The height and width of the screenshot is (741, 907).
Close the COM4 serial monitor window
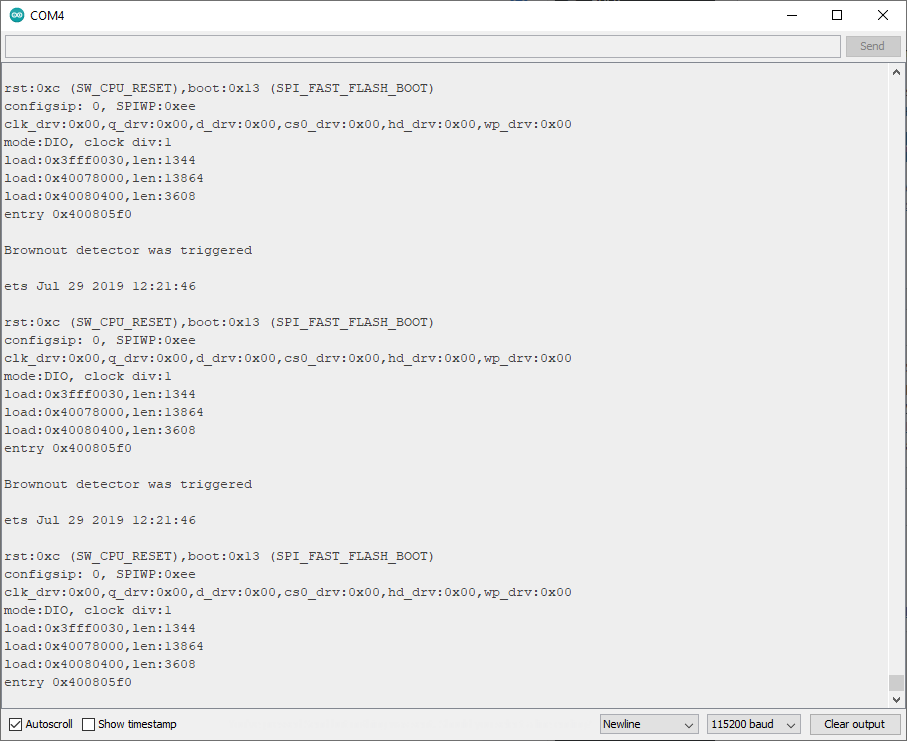coord(883,15)
